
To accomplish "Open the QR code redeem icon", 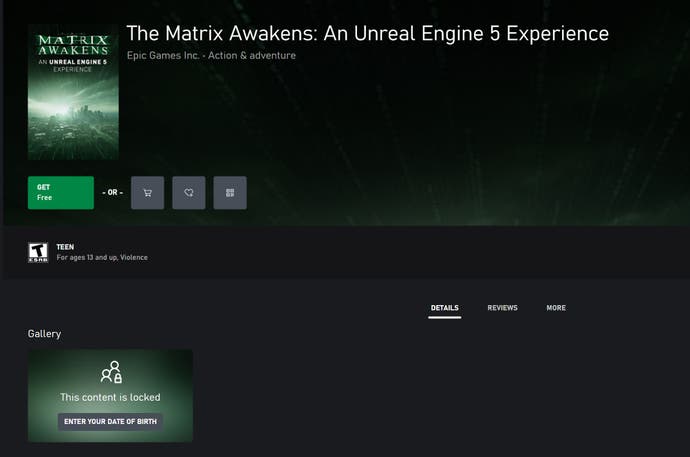I will click(230, 193).
